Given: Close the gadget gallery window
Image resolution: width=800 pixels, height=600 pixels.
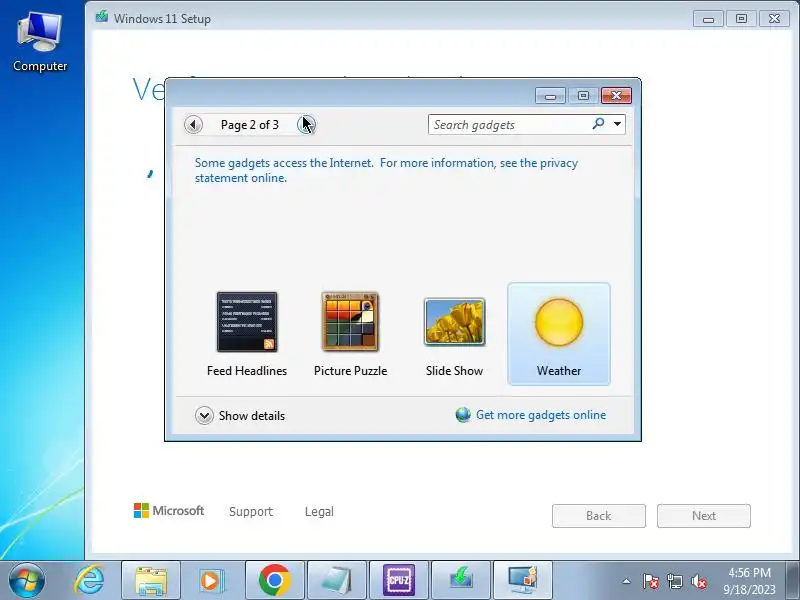Looking at the screenshot, I should coord(616,95).
